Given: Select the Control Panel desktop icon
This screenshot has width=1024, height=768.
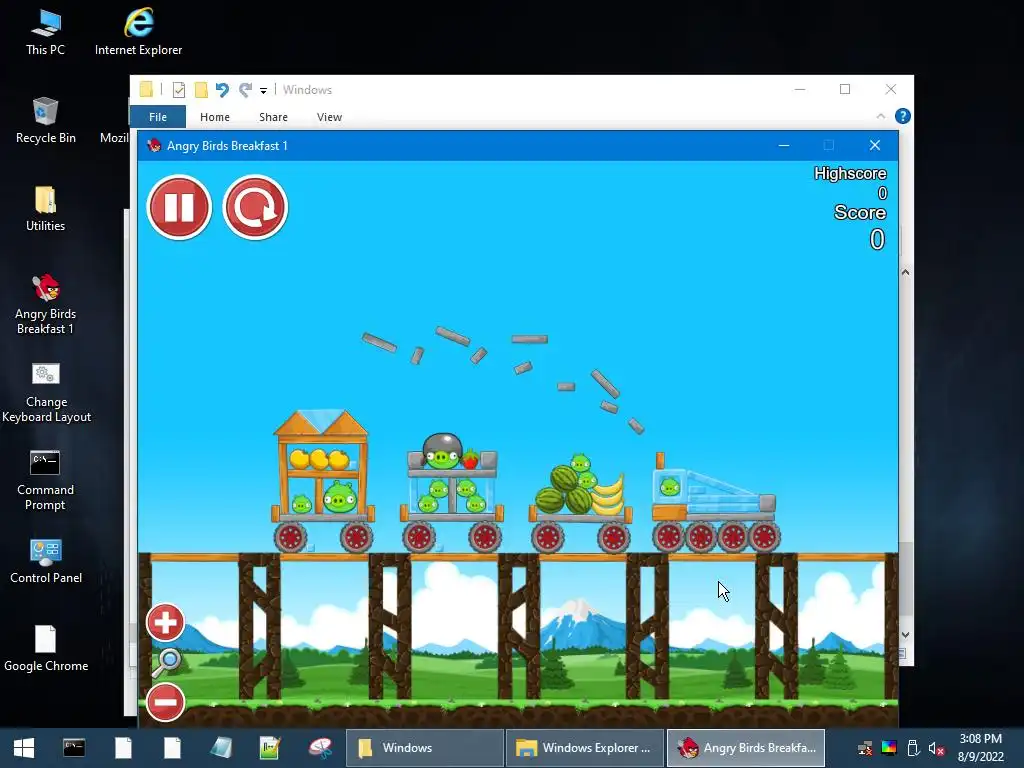Looking at the screenshot, I should 46,560.
